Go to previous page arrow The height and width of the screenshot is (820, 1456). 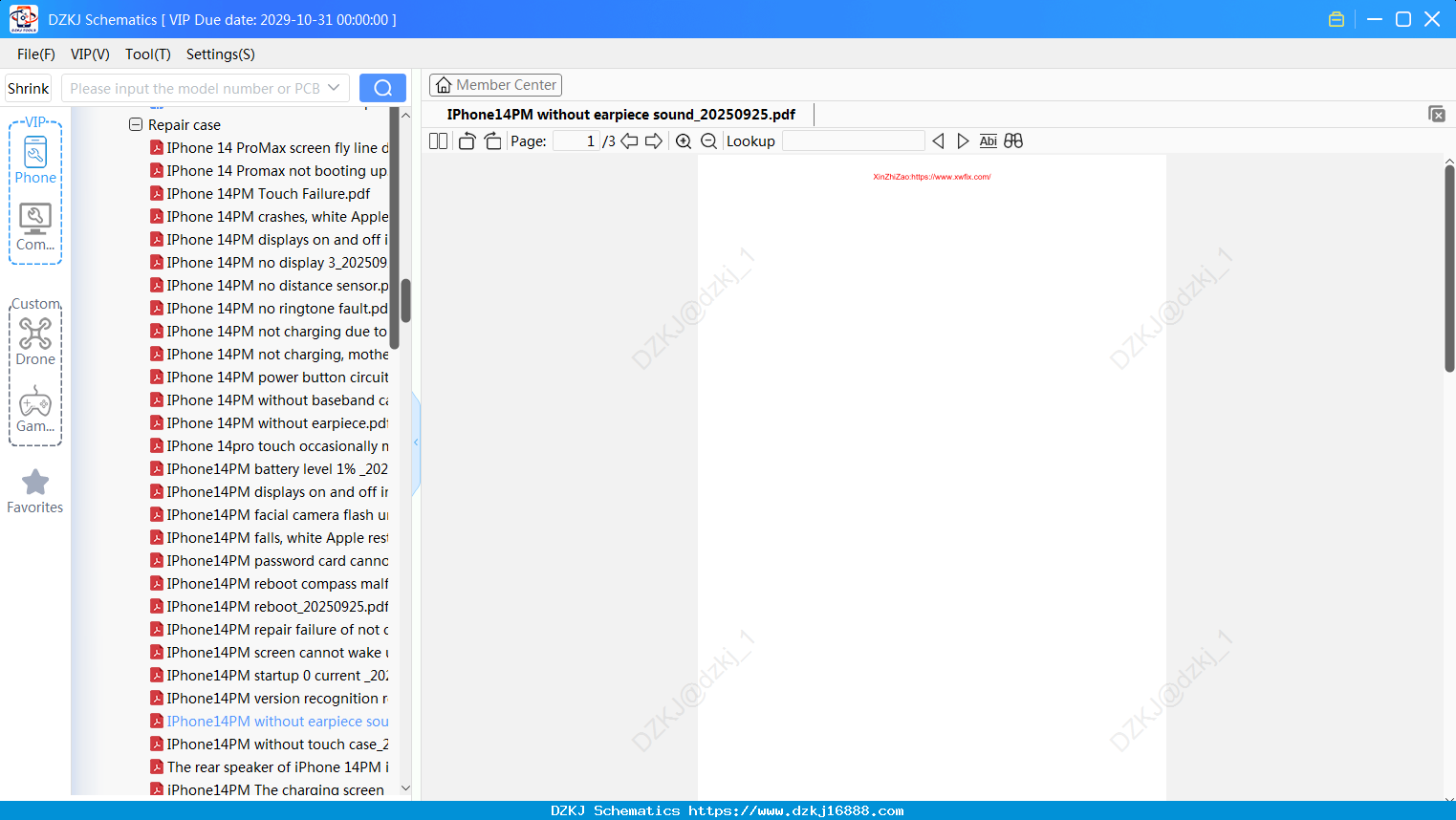(629, 141)
